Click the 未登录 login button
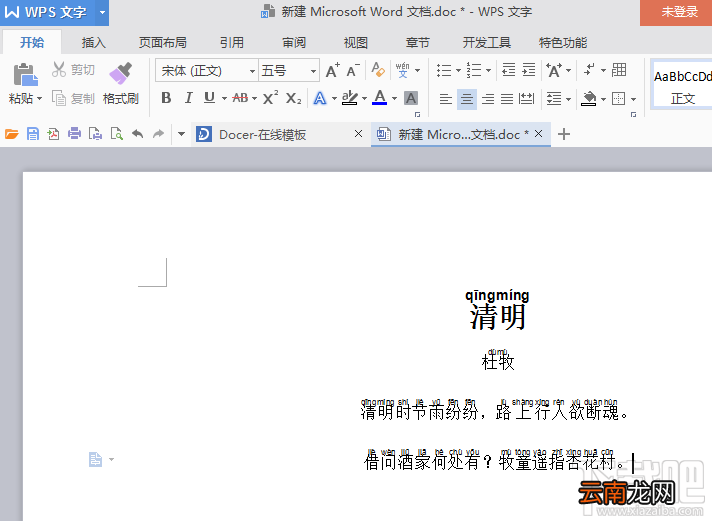The height and width of the screenshot is (521, 712). tap(676, 12)
